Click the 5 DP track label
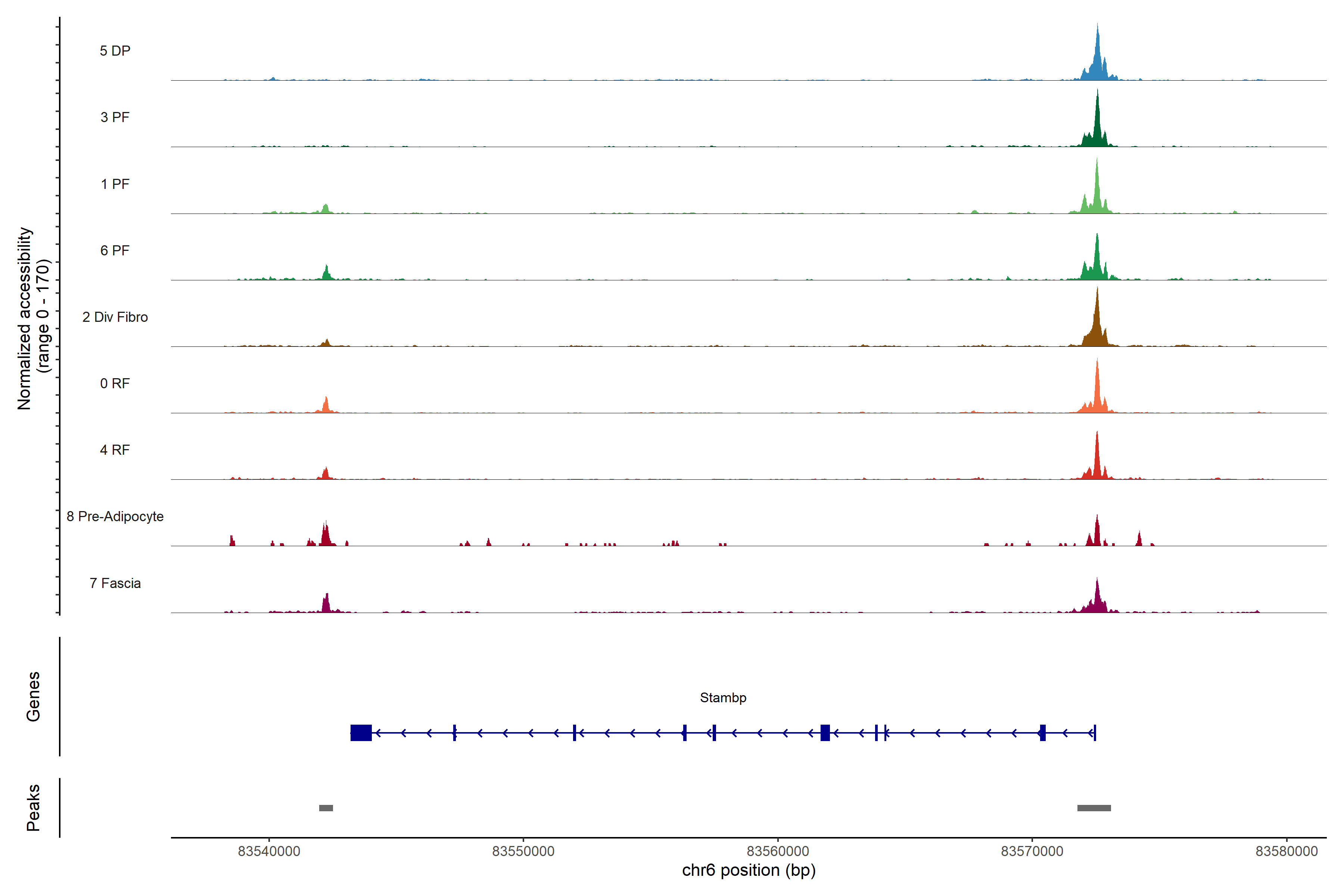This screenshot has height=896, width=1344. click(x=115, y=51)
